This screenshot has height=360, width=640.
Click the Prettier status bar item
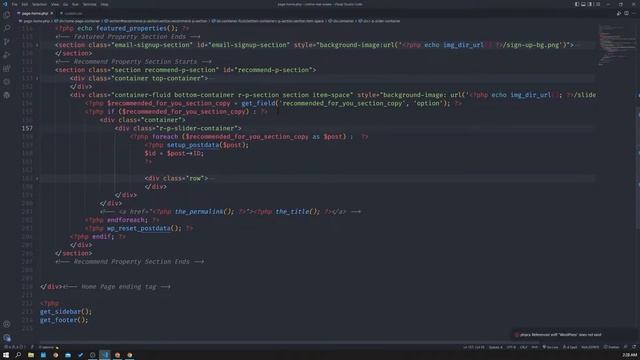coord(611,347)
